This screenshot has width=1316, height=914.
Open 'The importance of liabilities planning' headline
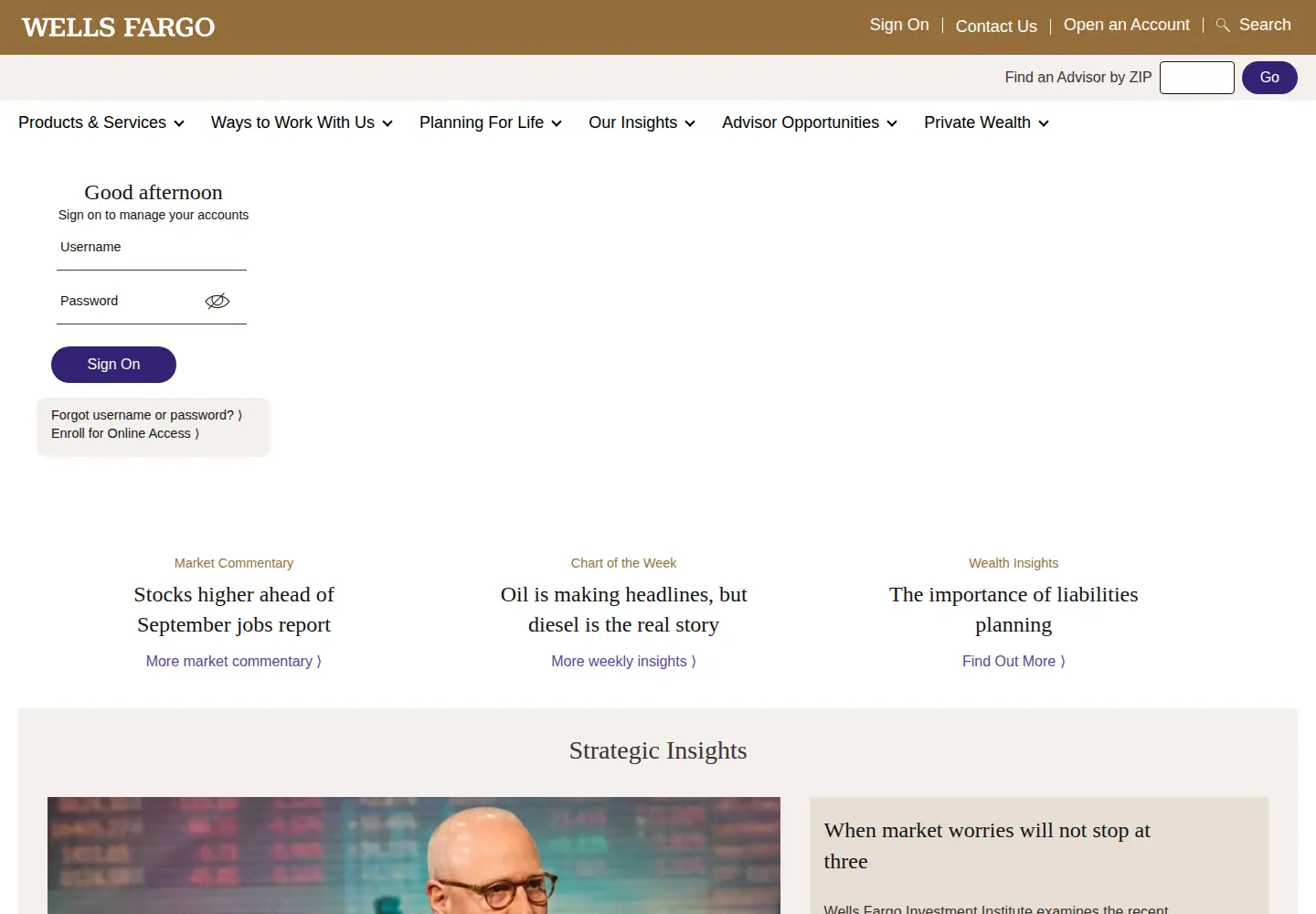(1014, 610)
